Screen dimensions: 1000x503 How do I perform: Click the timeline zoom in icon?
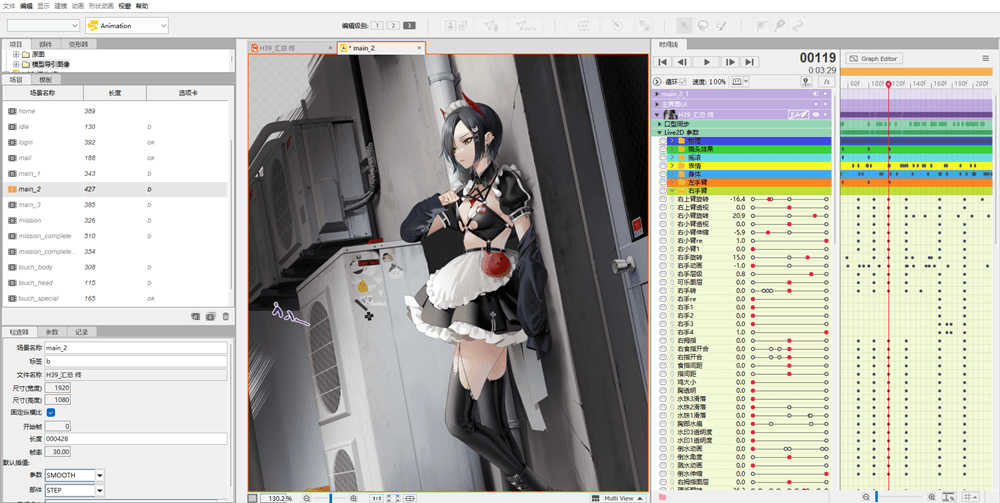[932, 497]
